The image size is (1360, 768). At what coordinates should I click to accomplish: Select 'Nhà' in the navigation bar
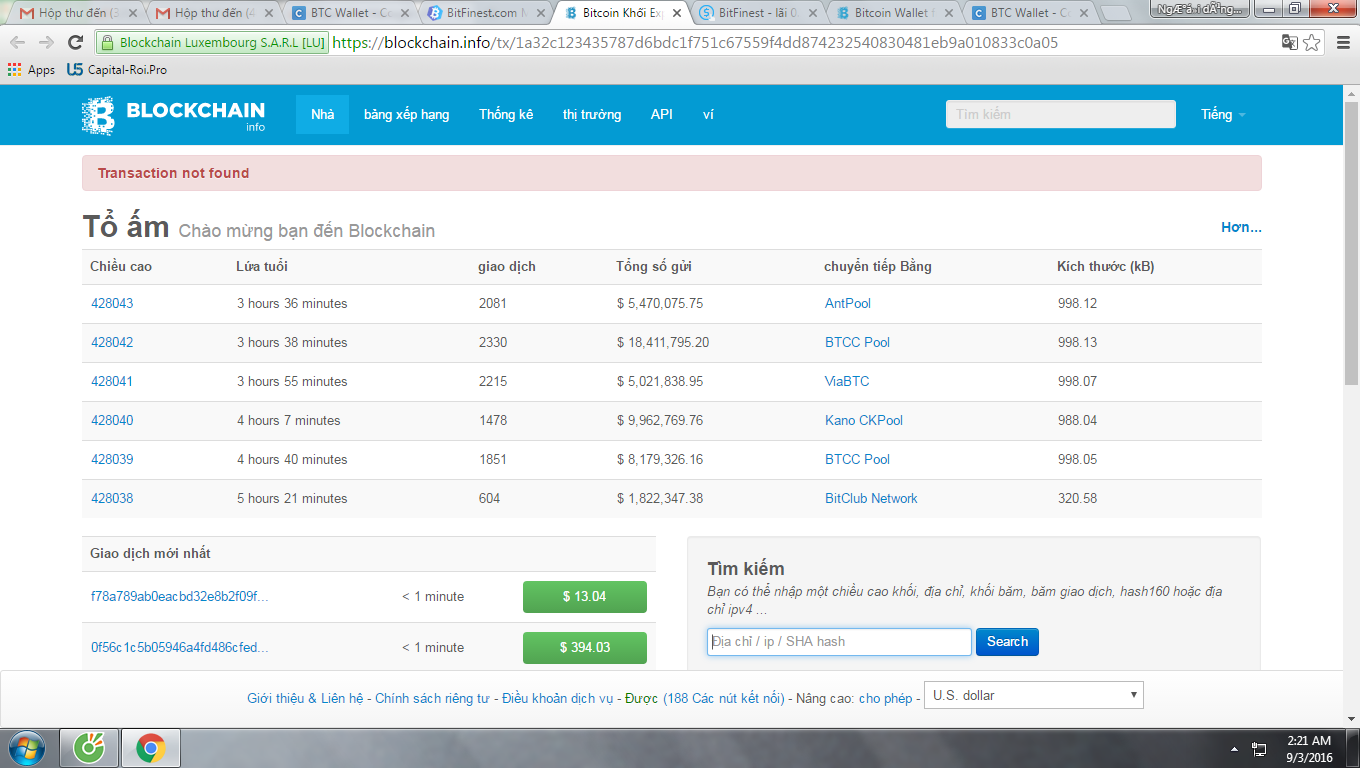tap(322, 115)
